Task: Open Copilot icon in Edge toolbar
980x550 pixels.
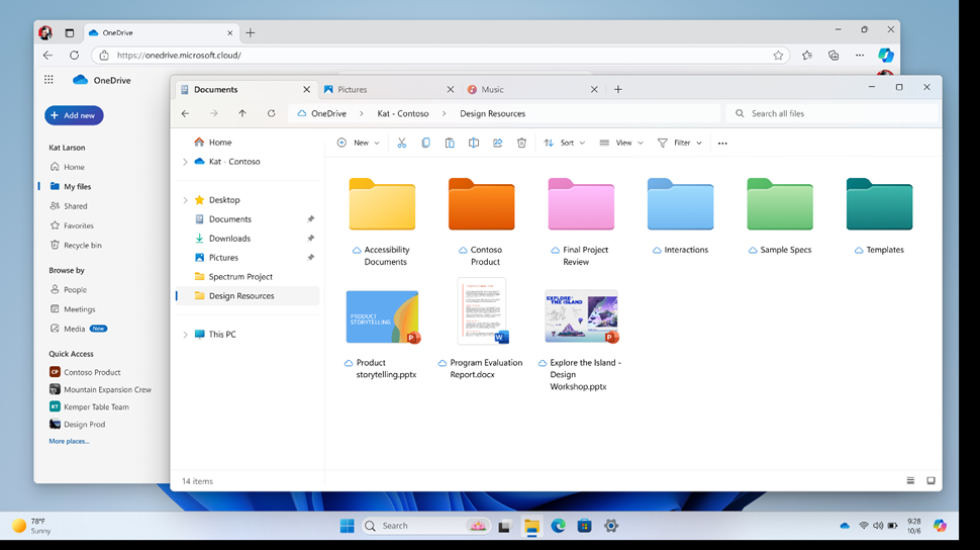Action: pyautogui.click(x=886, y=55)
